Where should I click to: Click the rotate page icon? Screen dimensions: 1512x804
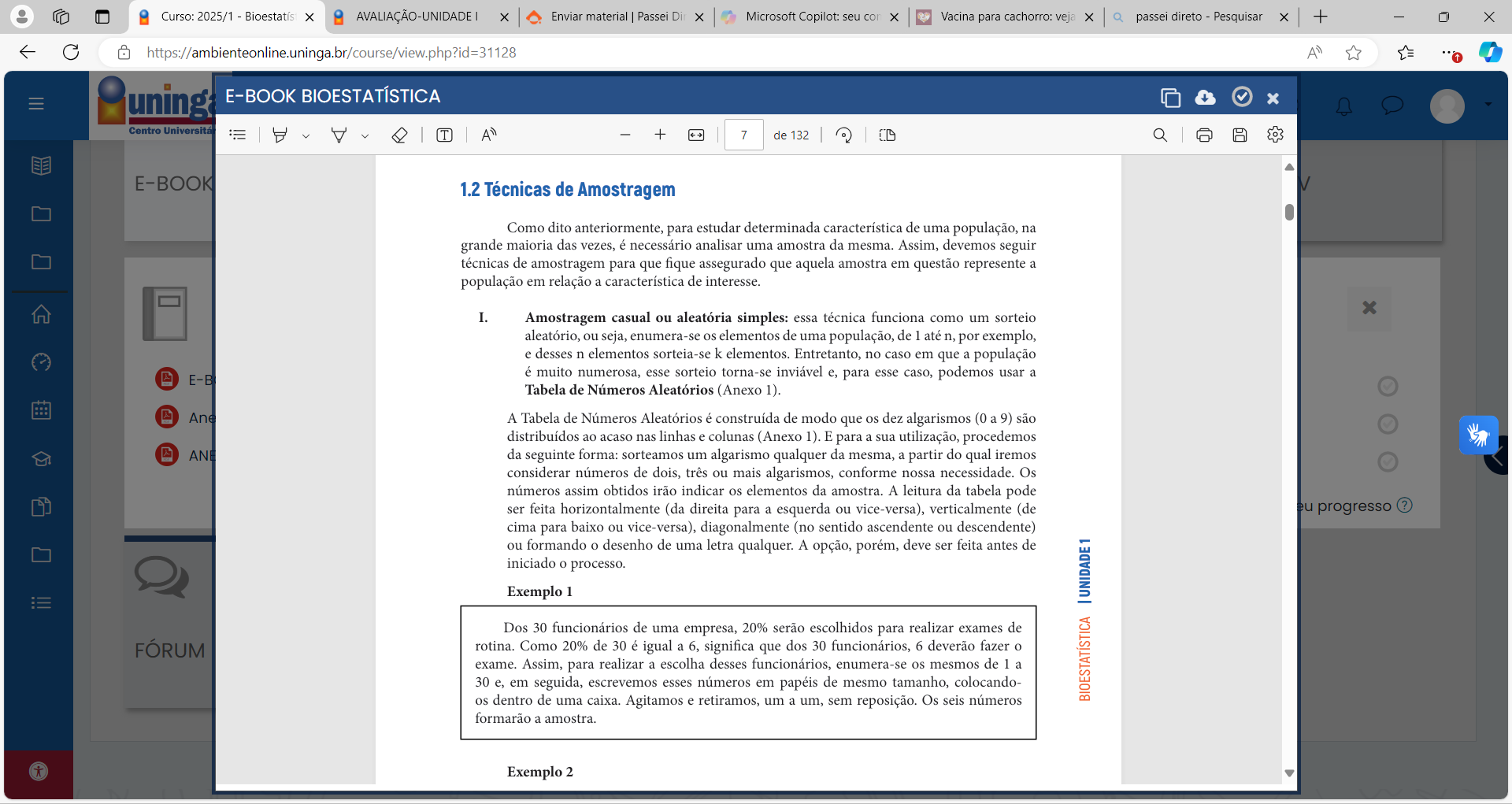point(843,135)
